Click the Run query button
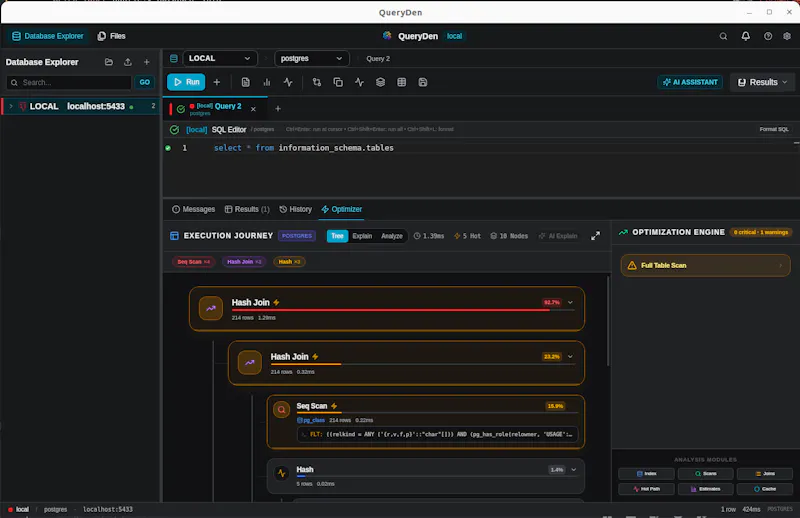The width and height of the screenshot is (800, 518). click(x=186, y=82)
